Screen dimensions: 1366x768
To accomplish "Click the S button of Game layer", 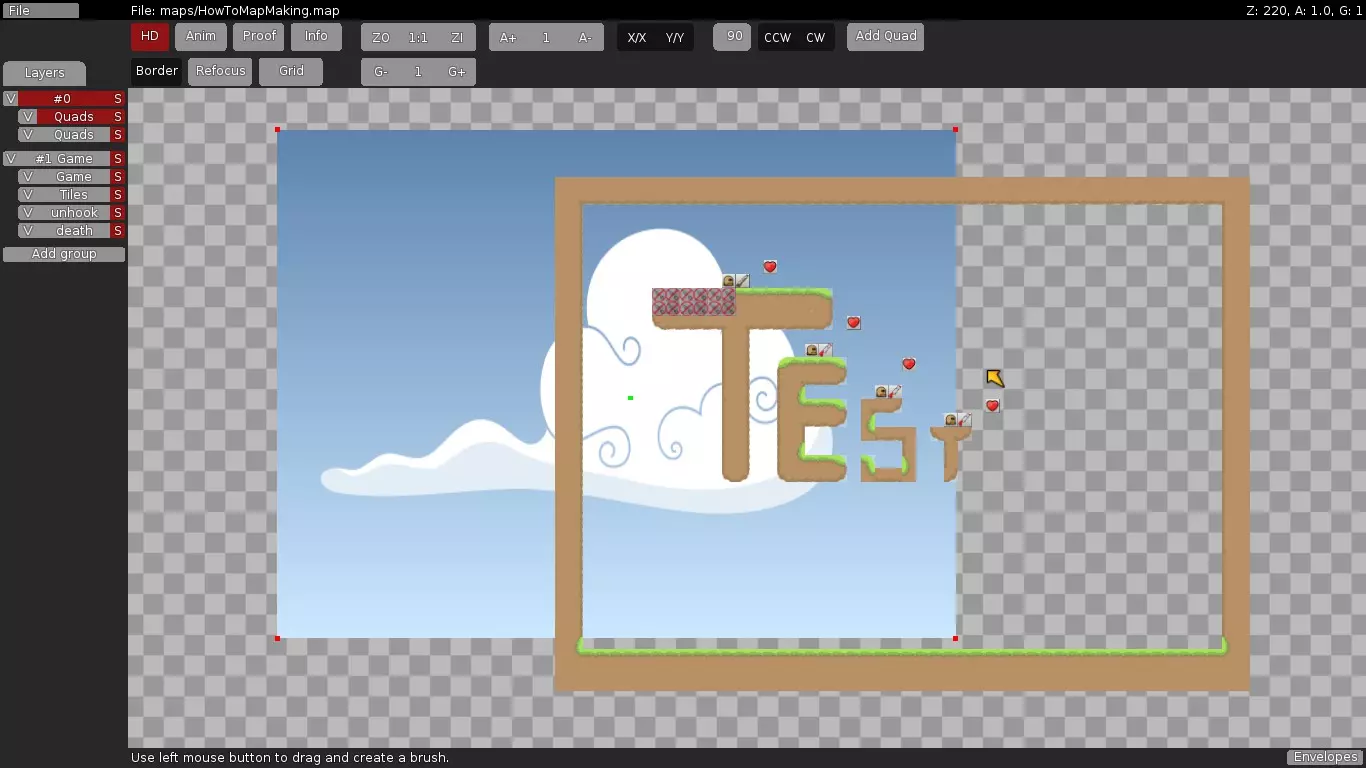I will pyautogui.click(x=118, y=177).
